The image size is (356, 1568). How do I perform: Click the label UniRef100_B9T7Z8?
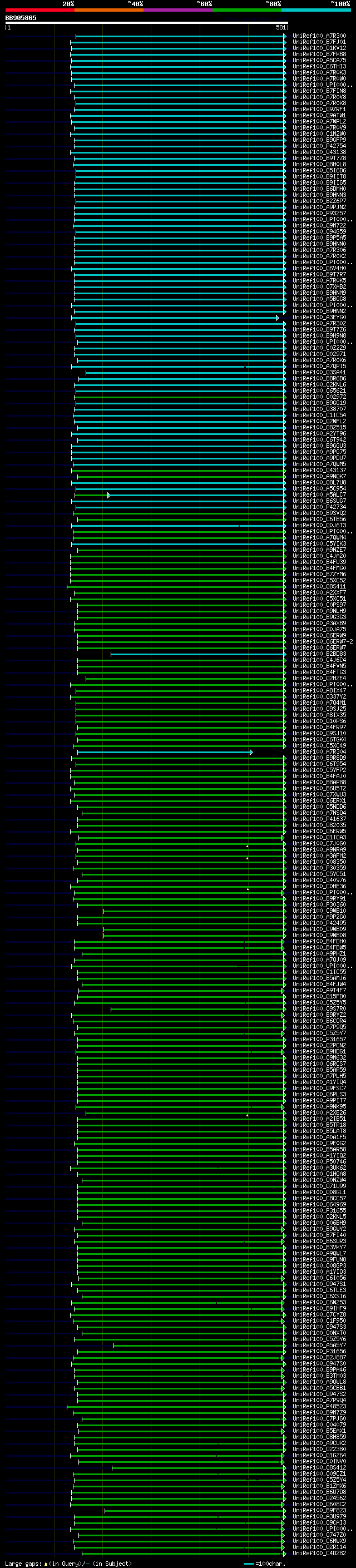click(319, 159)
